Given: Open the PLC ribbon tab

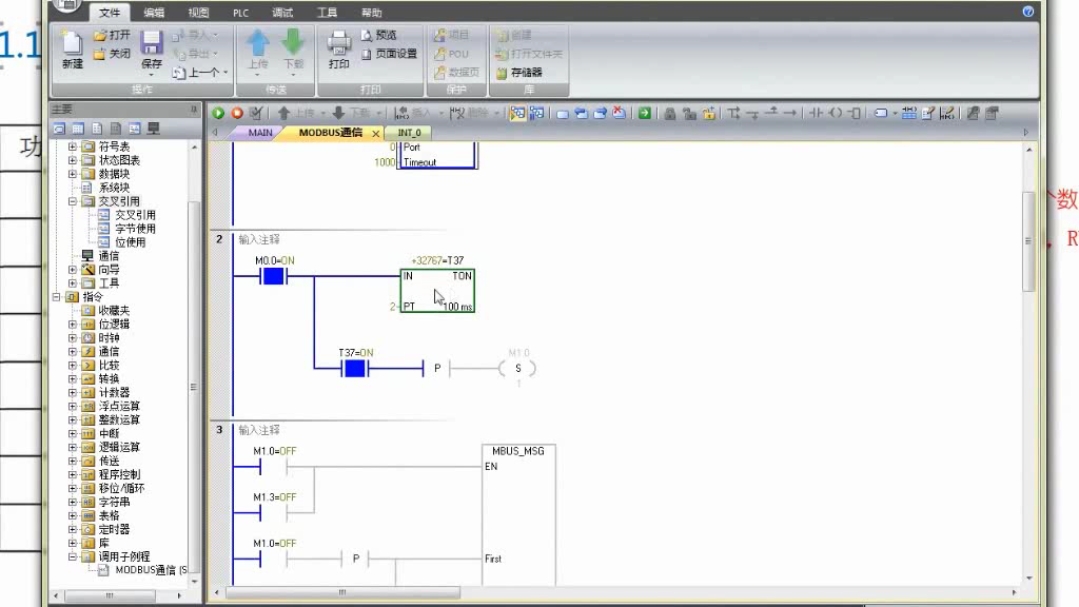Looking at the screenshot, I should pyautogui.click(x=240, y=12).
